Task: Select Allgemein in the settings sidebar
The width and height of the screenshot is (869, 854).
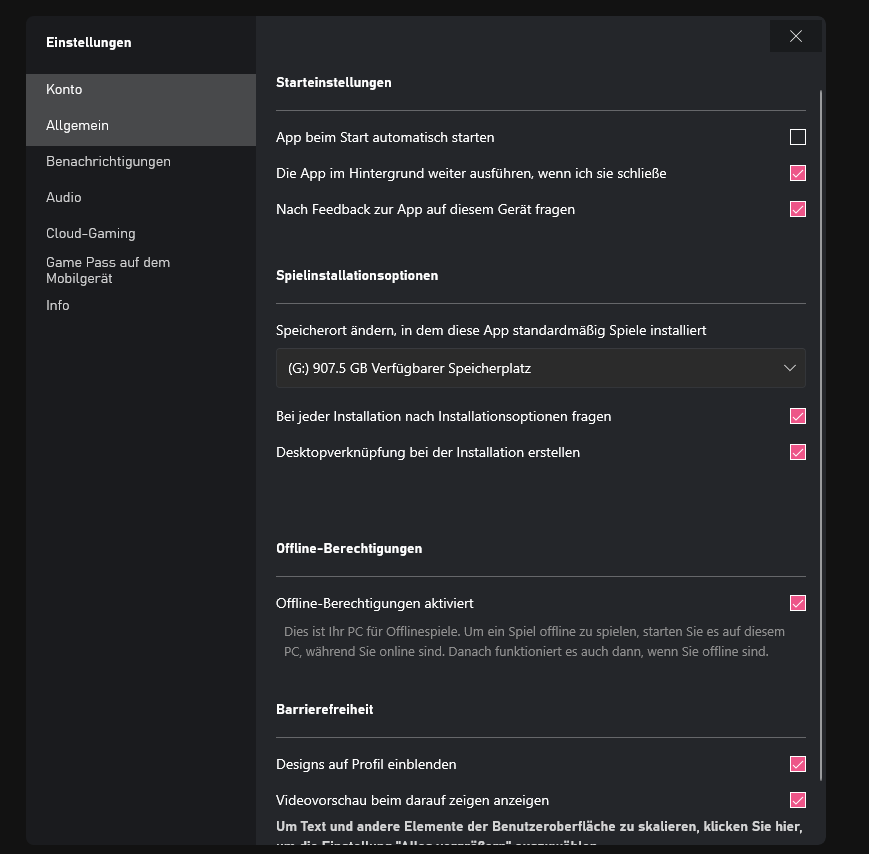Action: [x=77, y=125]
